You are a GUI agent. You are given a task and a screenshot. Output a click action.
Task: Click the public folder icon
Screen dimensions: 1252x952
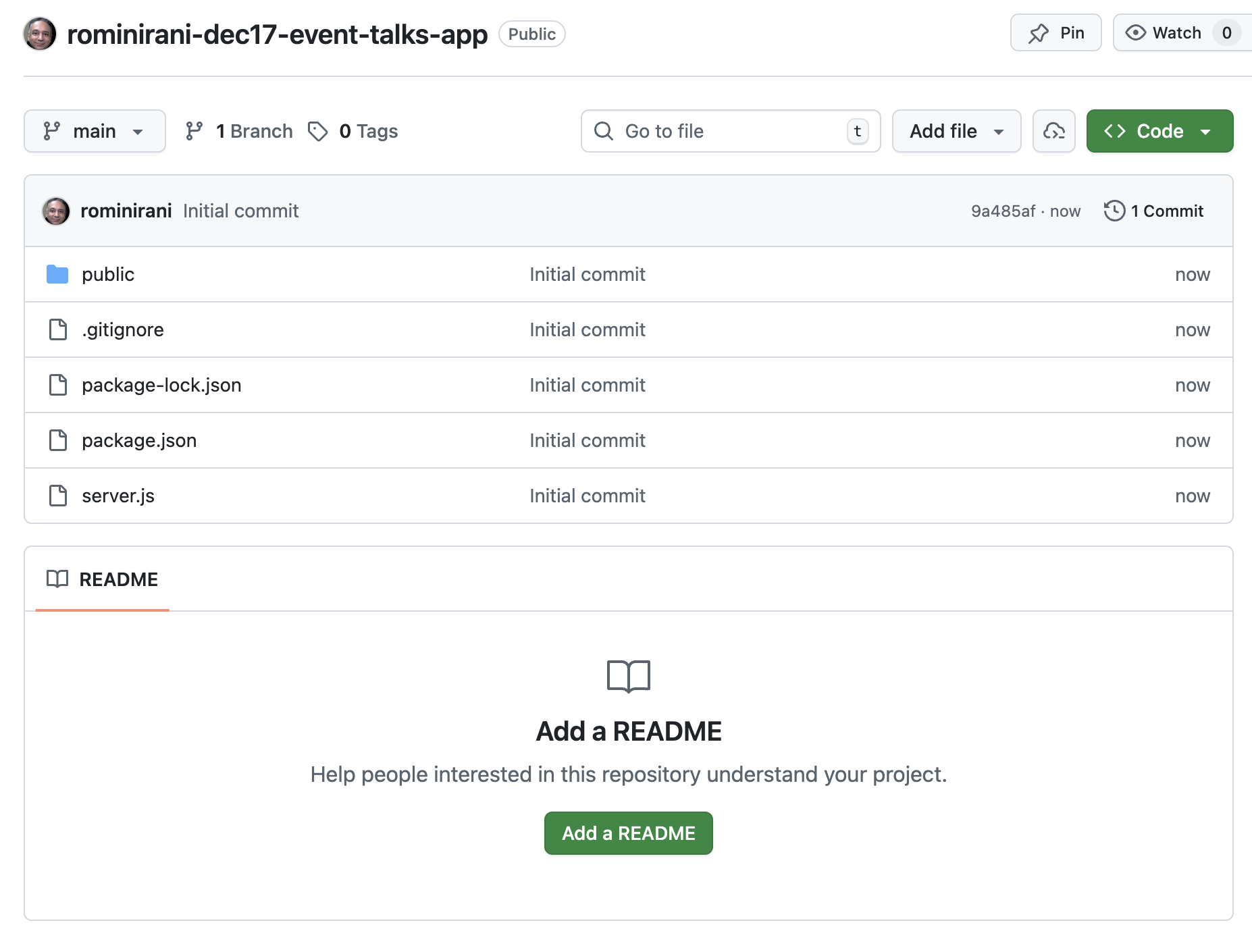57,274
